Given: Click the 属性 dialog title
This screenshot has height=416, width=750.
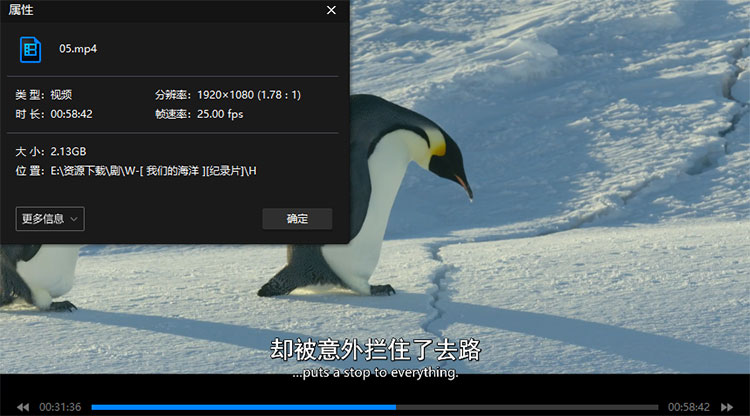Looking at the screenshot, I should click(x=22, y=10).
